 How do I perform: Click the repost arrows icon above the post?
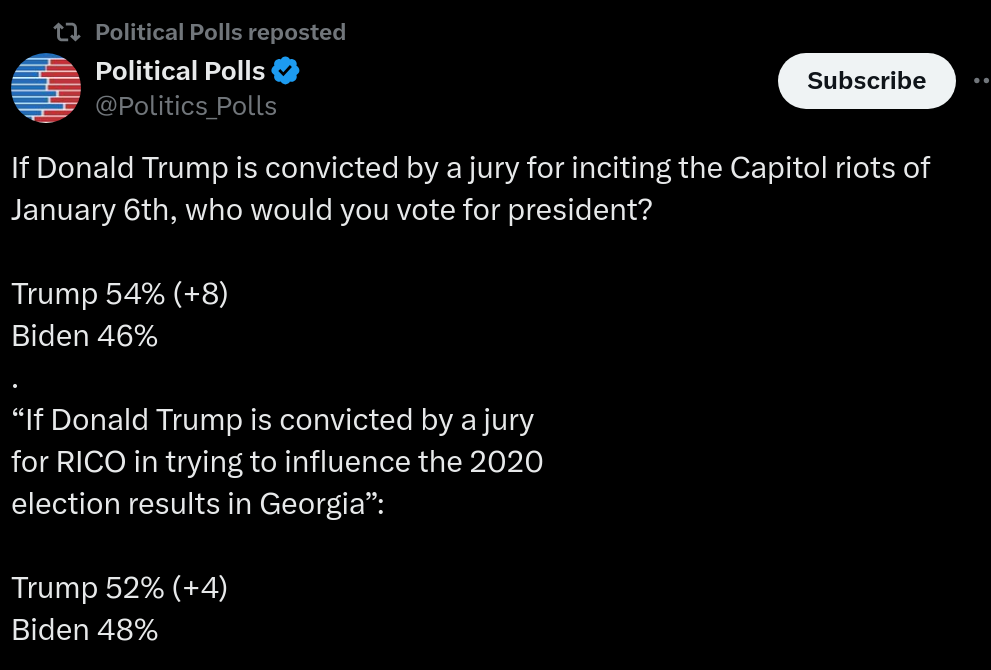tap(66, 32)
